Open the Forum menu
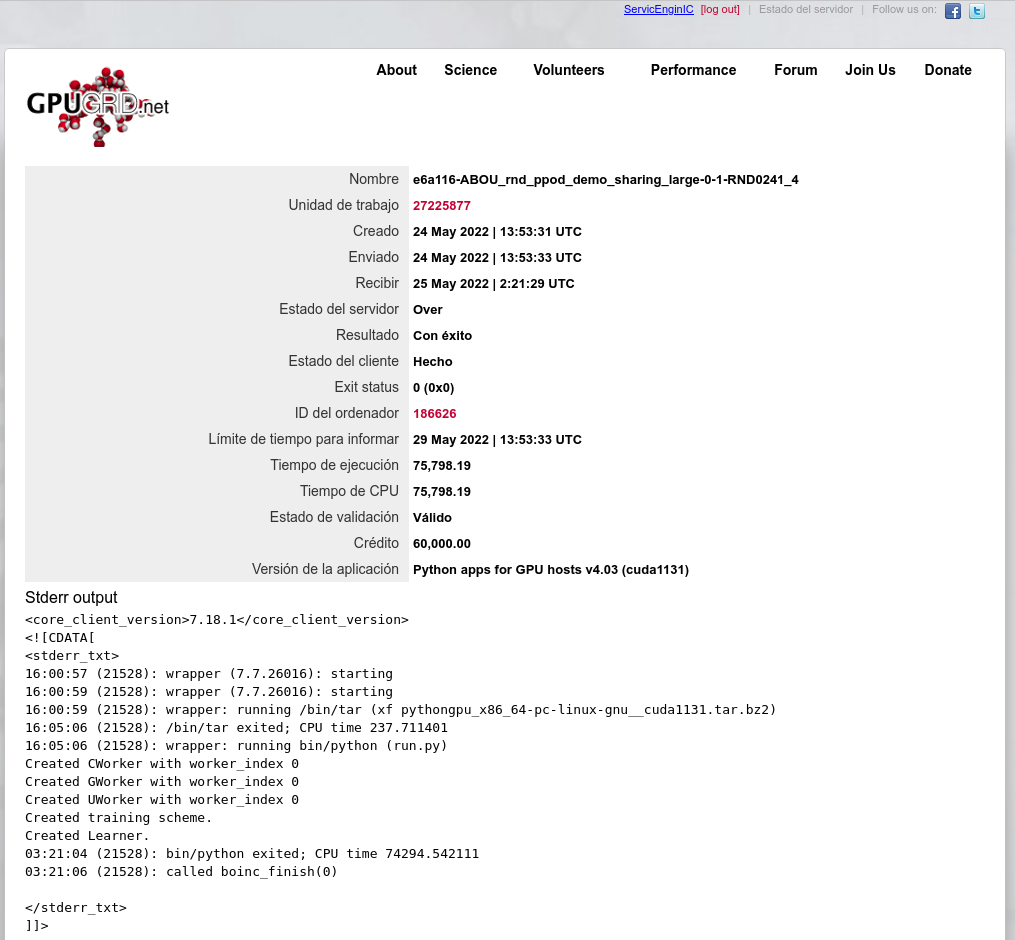The height and width of the screenshot is (940, 1015). [x=796, y=70]
